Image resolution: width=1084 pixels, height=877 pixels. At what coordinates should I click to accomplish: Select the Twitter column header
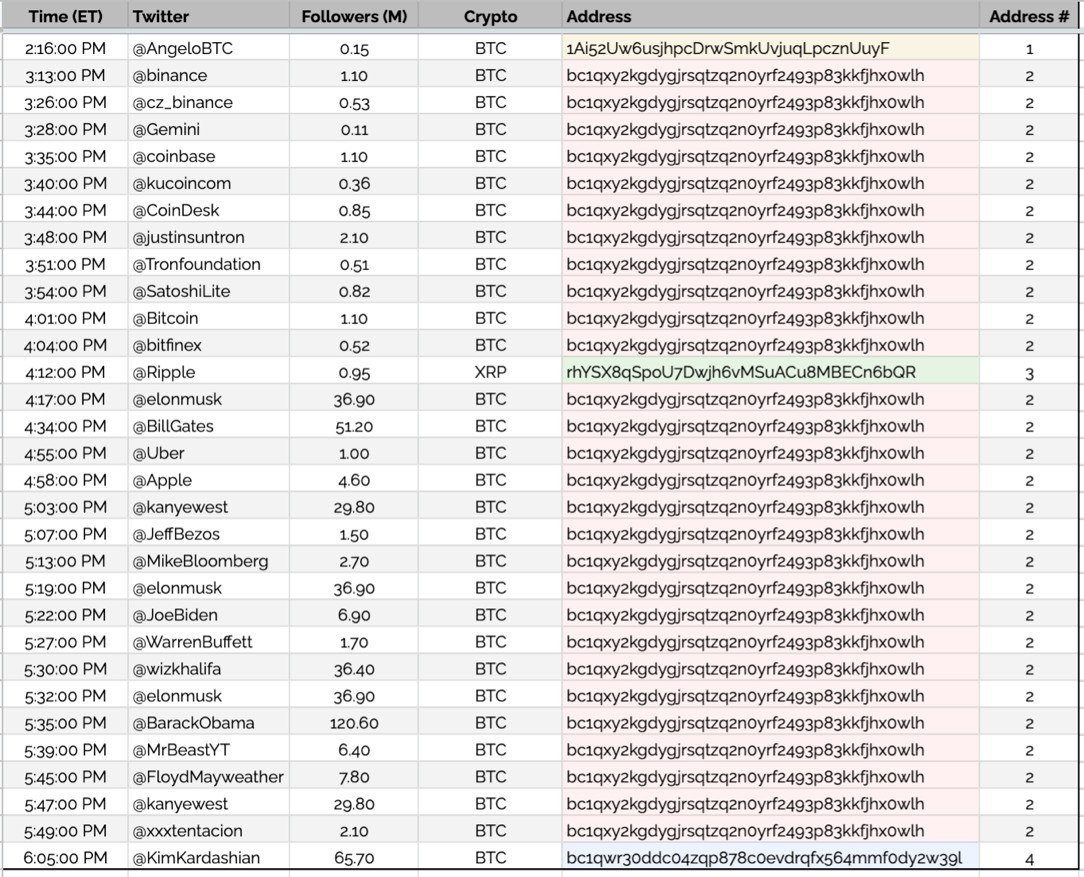coord(208,16)
